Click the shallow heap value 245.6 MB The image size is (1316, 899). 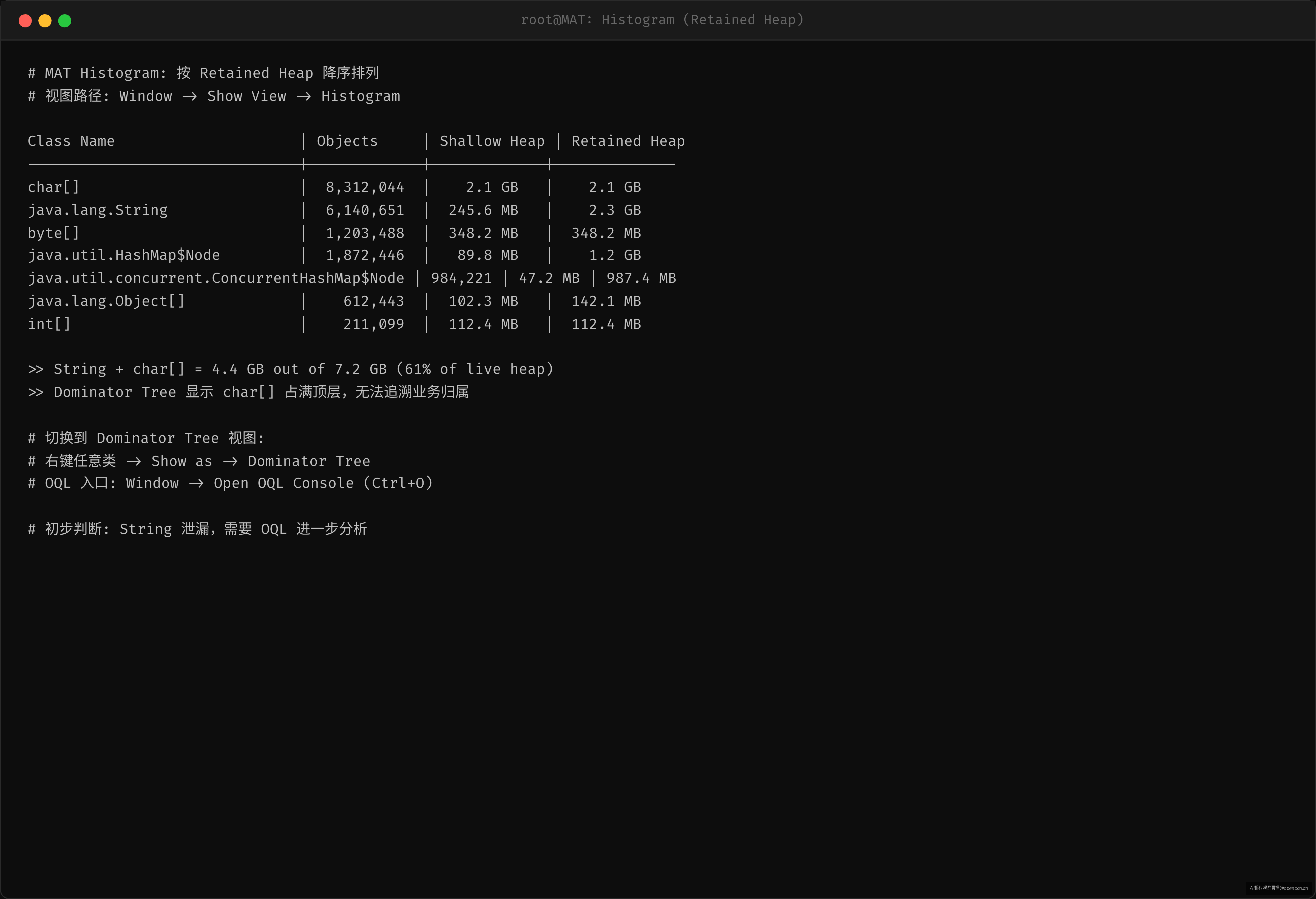point(483,210)
